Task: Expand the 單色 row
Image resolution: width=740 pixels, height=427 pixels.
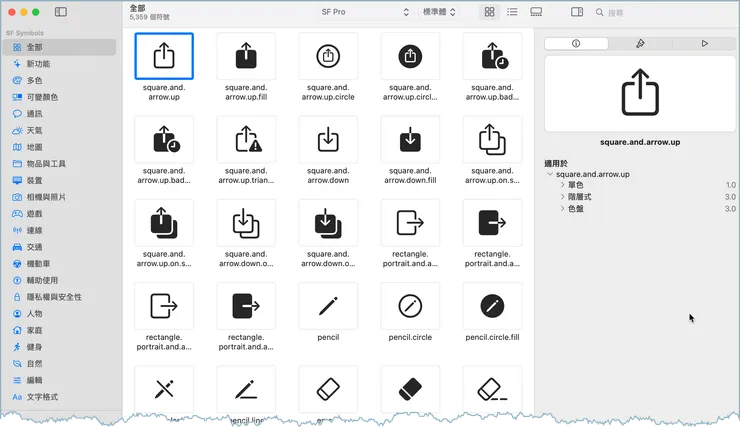Action: click(x=562, y=185)
